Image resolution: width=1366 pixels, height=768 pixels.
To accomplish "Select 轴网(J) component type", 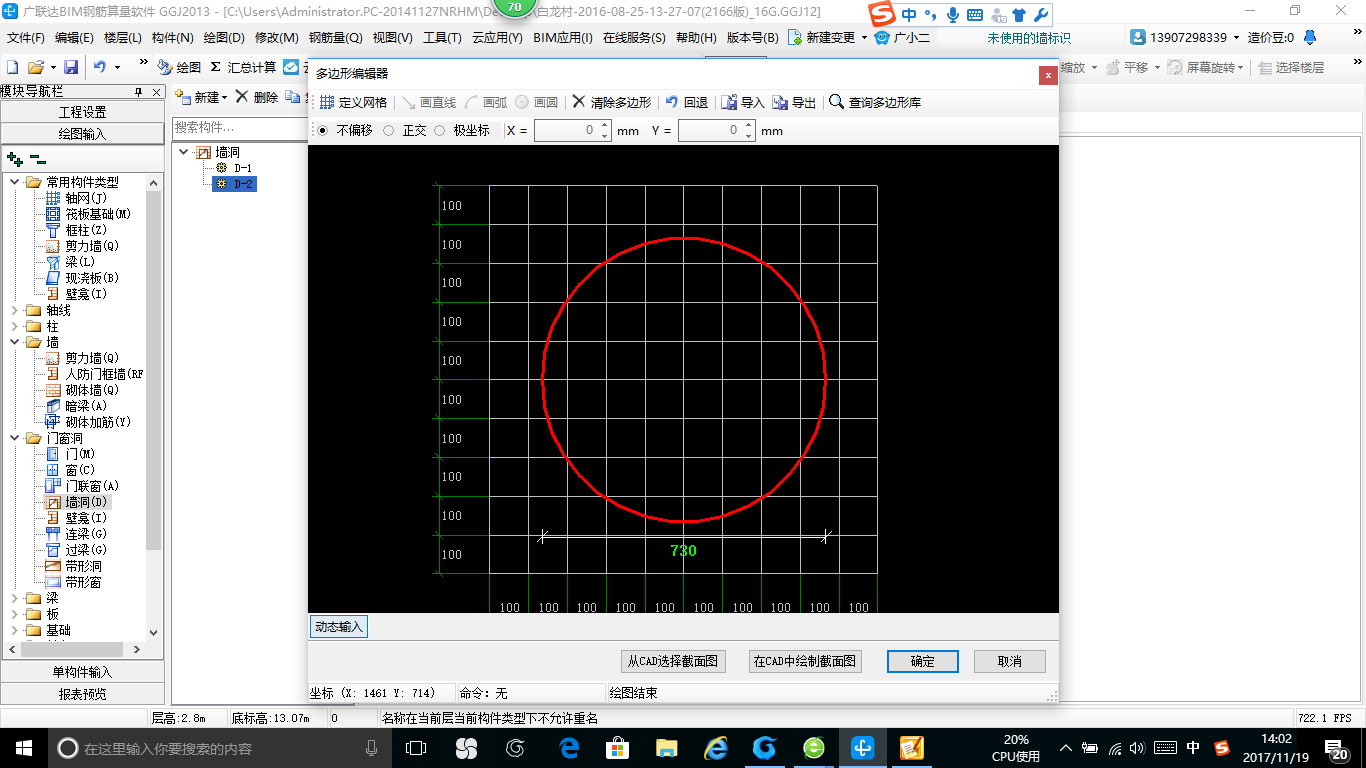I will pyautogui.click(x=76, y=198).
